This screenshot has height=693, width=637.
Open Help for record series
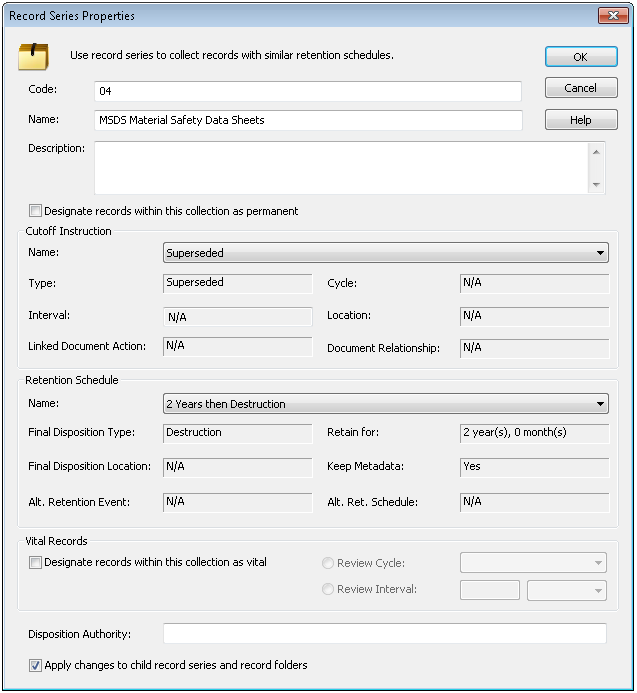pos(581,120)
